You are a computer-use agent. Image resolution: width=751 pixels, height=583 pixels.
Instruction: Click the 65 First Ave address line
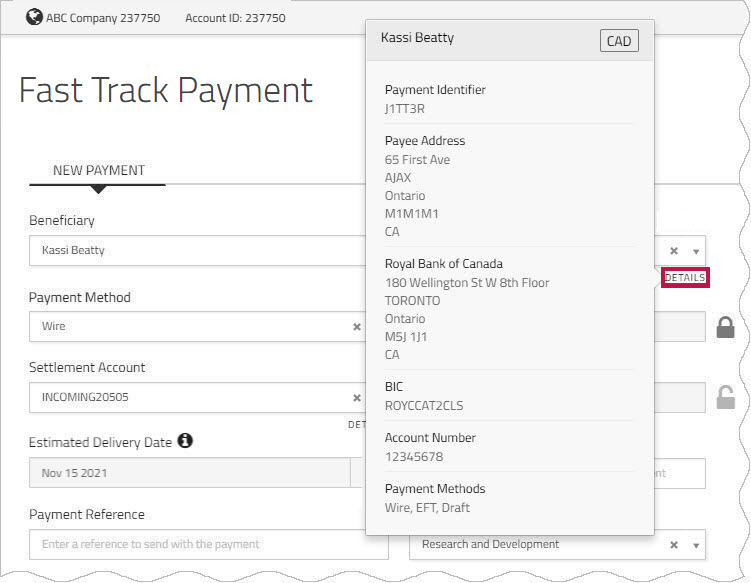coord(417,160)
